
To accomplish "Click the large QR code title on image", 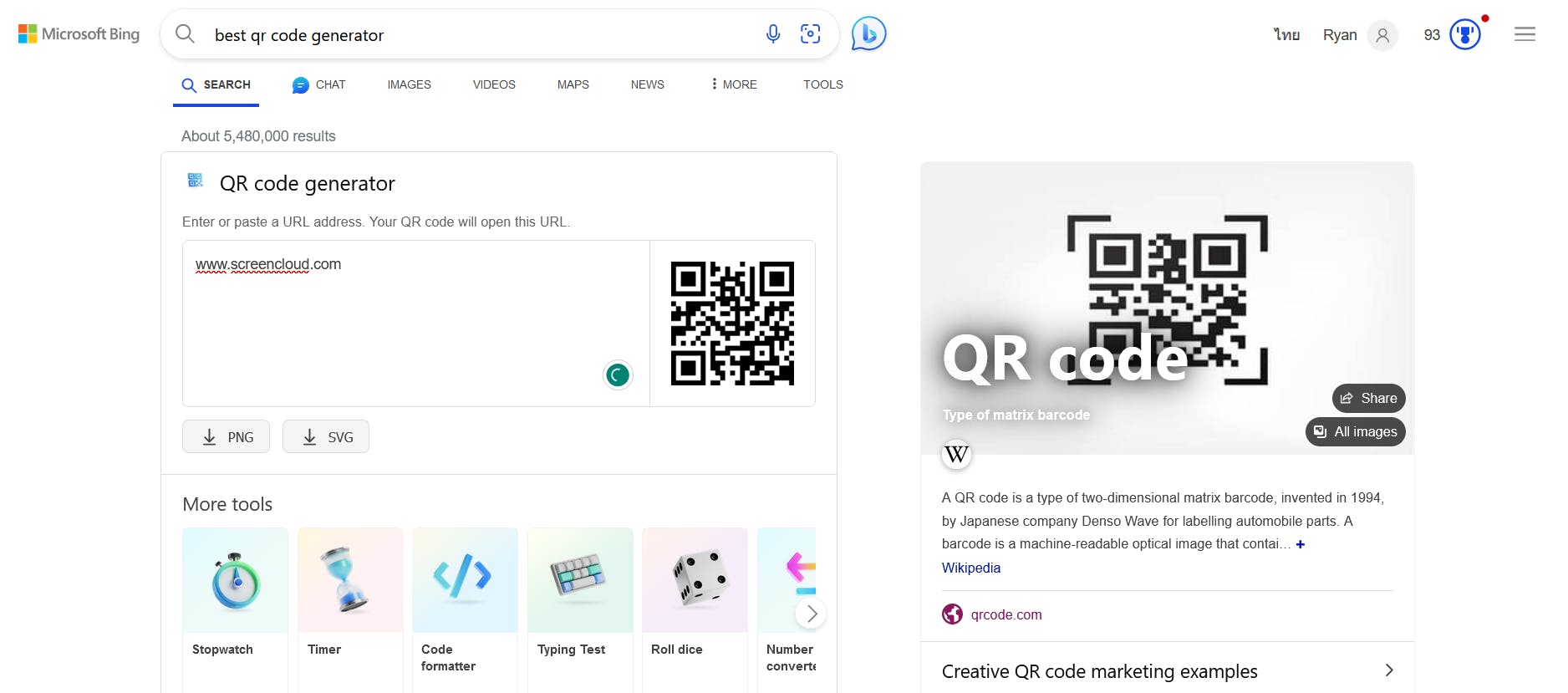I will pos(1065,359).
